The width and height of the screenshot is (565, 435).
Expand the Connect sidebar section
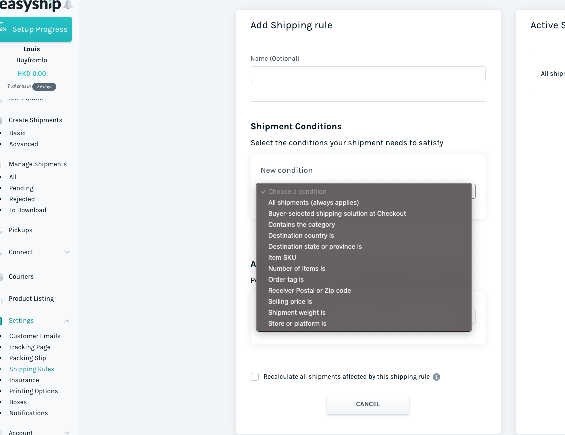point(67,252)
